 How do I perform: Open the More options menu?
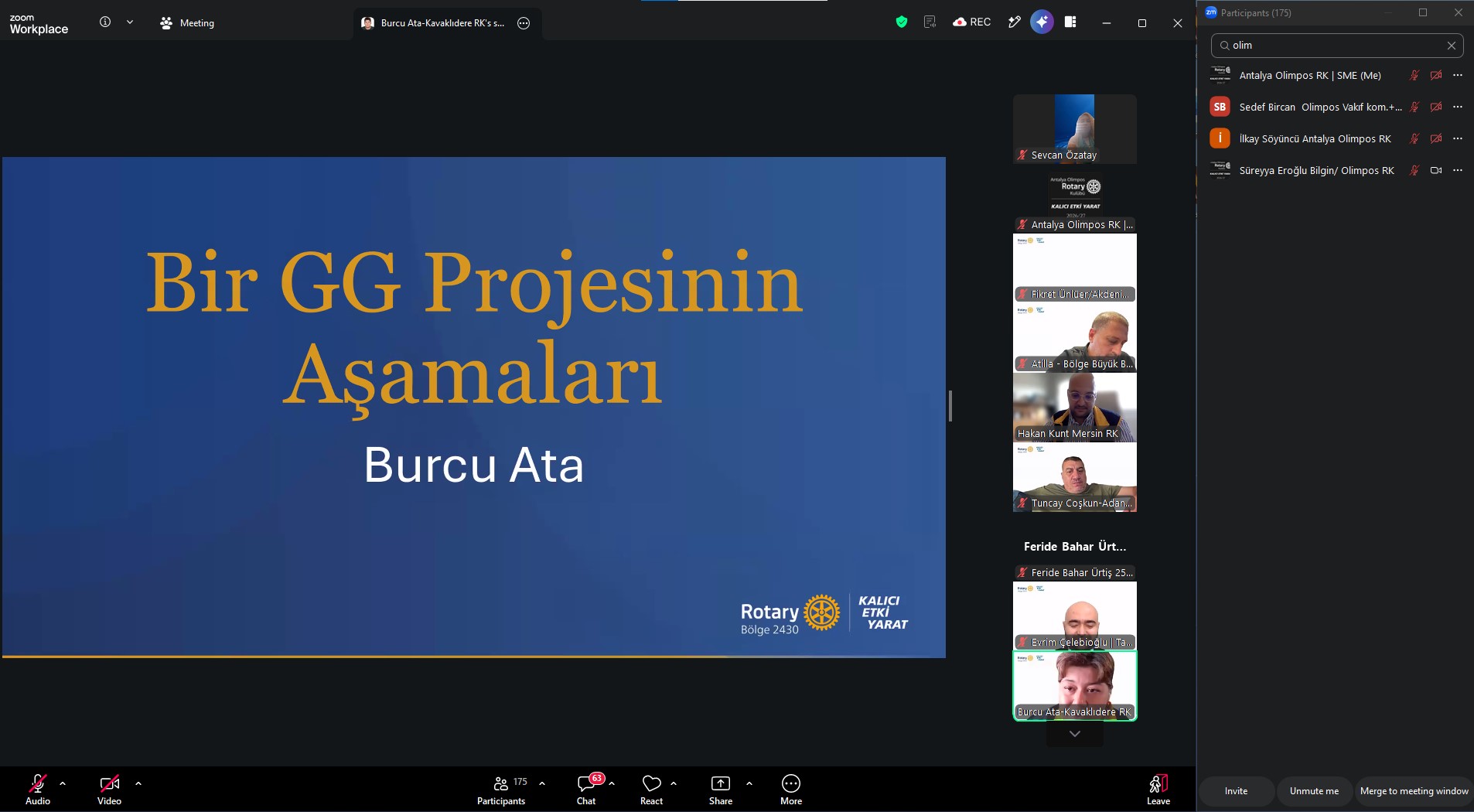pos(790,789)
